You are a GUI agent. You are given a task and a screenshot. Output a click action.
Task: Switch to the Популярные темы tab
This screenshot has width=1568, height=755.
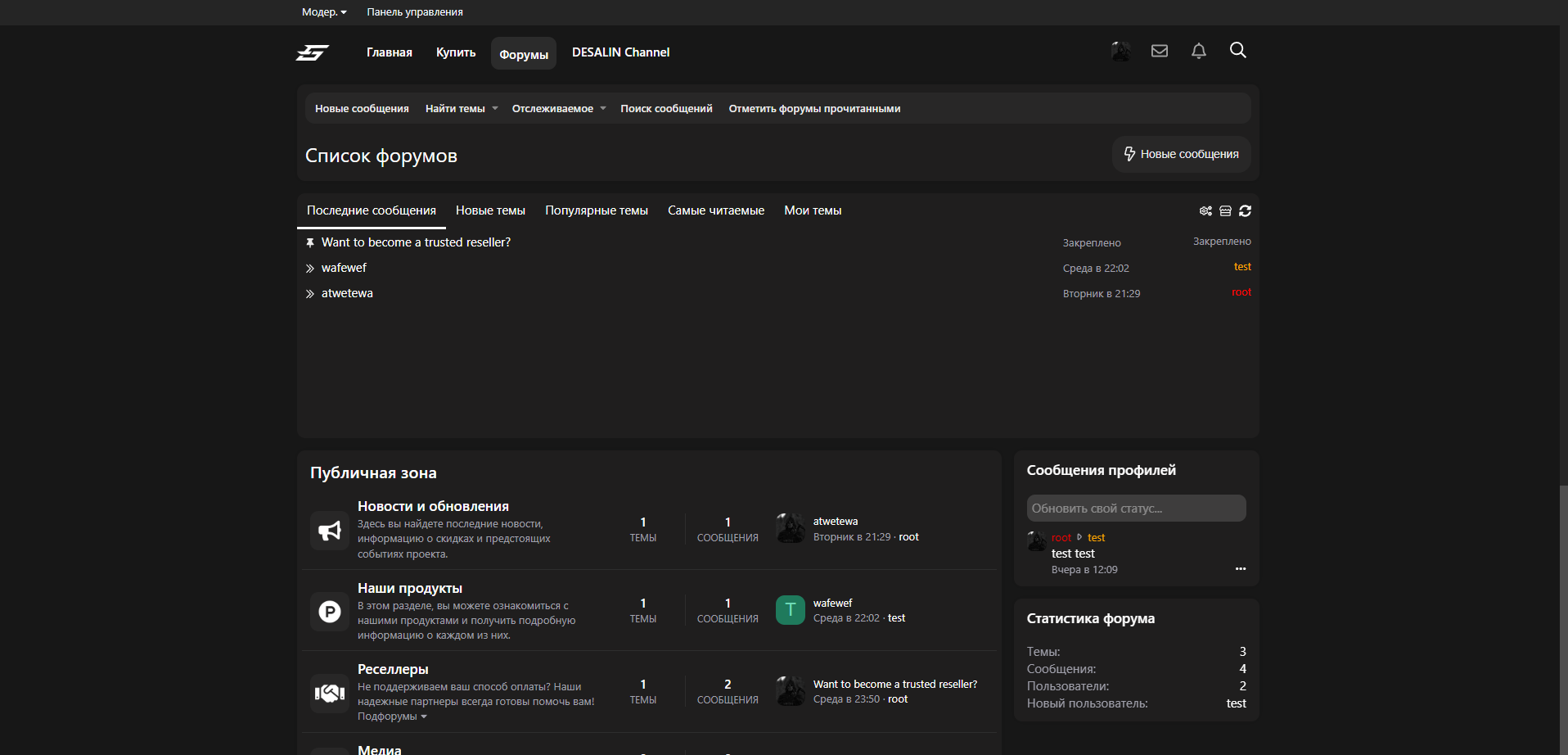tap(596, 210)
